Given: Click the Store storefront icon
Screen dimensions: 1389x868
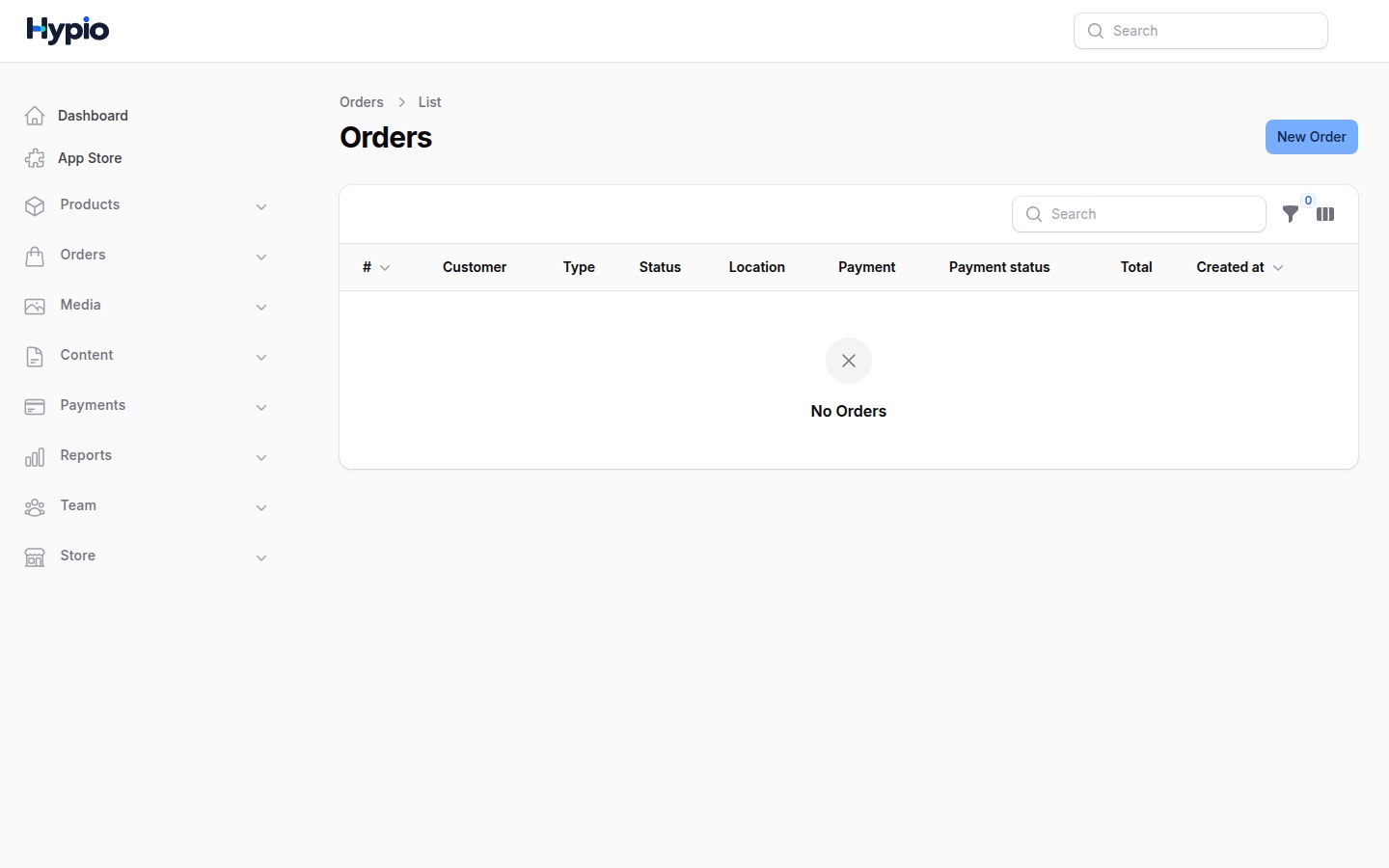Looking at the screenshot, I should coord(35,557).
